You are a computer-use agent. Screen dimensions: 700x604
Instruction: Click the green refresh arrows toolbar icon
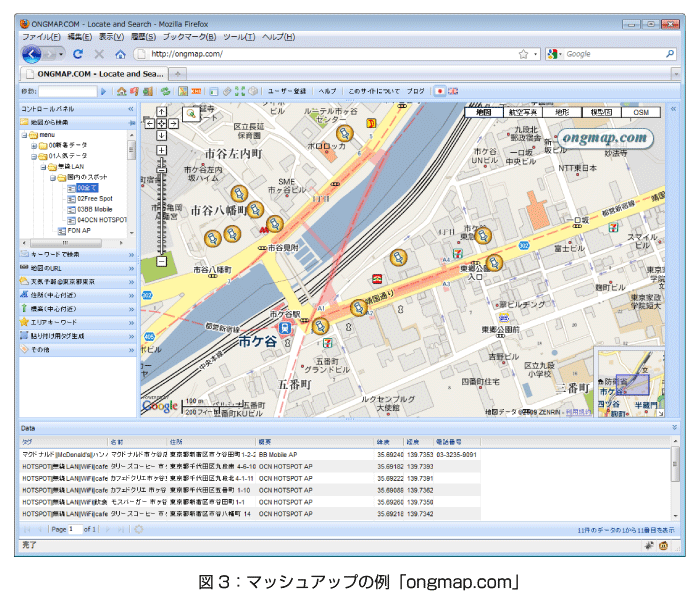(x=166, y=92)
